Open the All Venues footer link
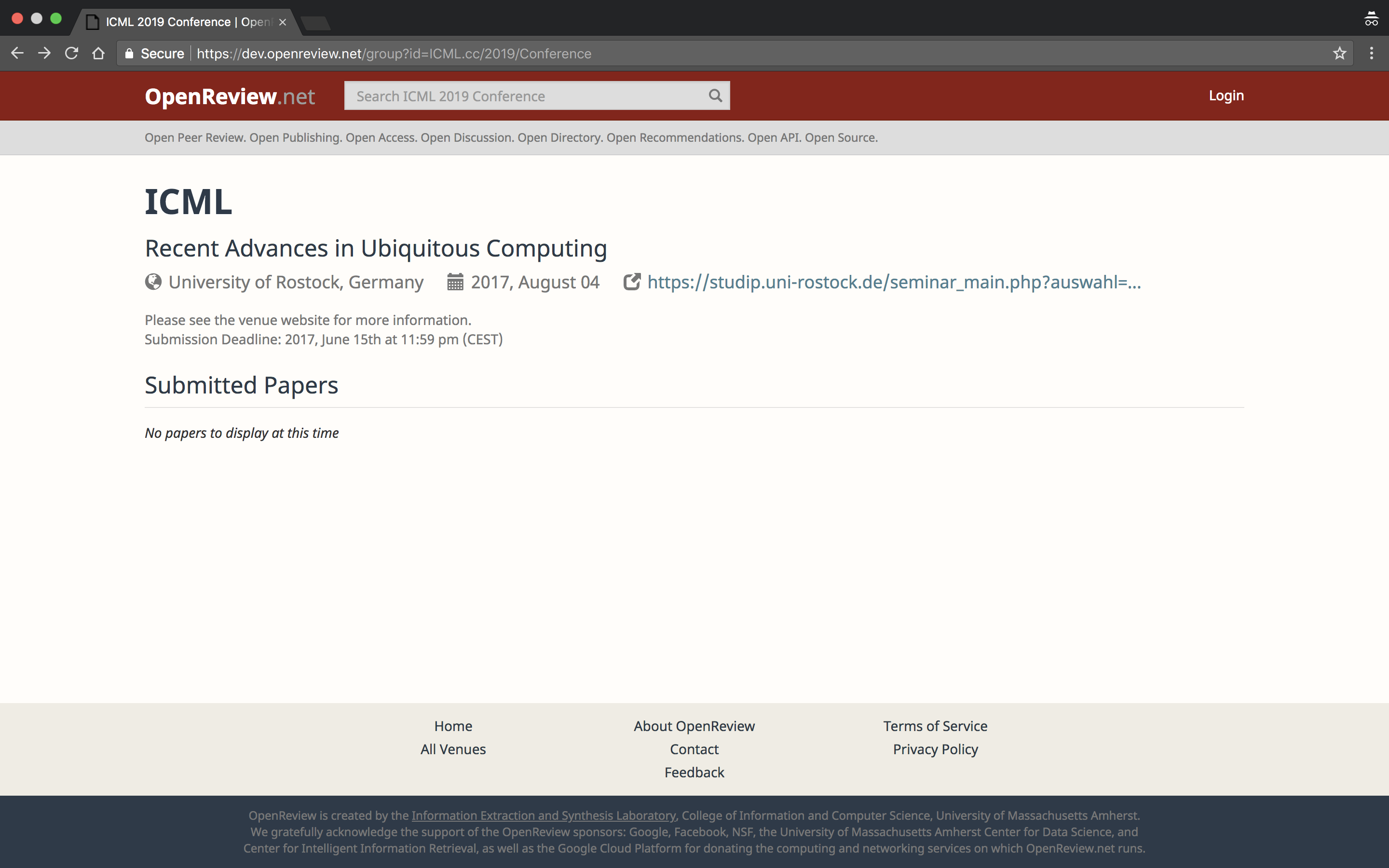This screenshot has height=868, width=1389. click(453, 749)
